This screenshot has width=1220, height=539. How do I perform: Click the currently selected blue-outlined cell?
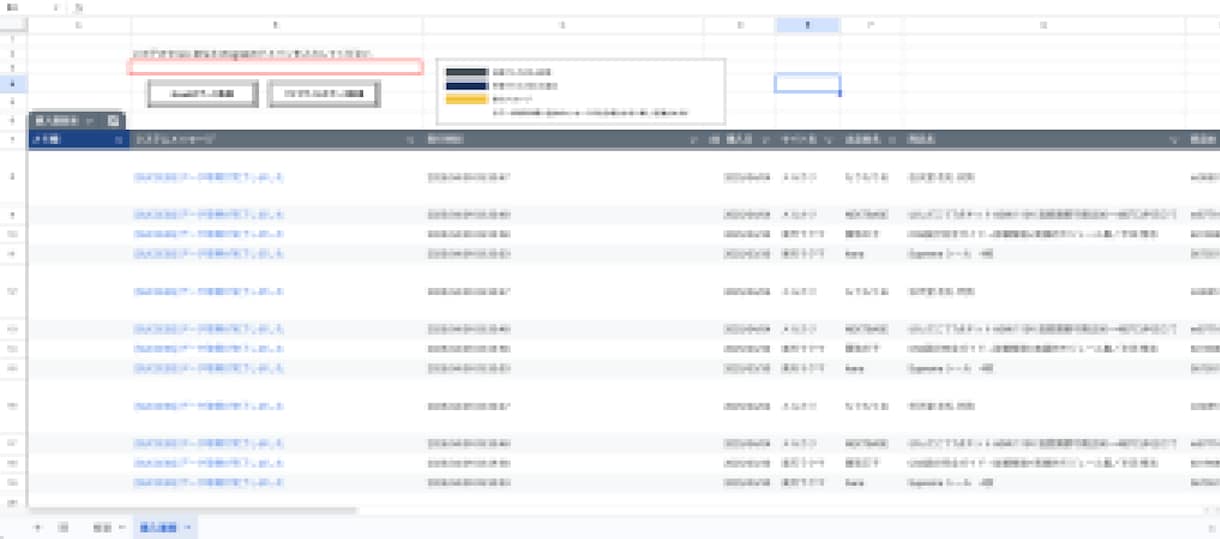[807, 84]
